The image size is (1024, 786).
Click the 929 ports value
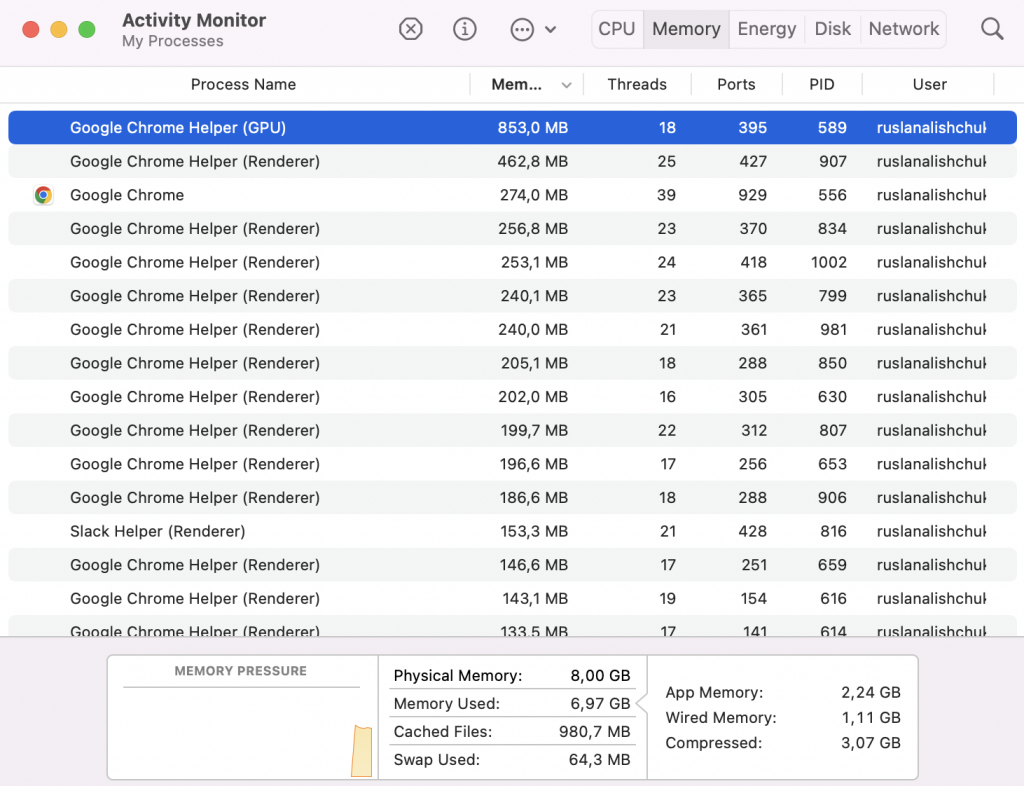752,195
